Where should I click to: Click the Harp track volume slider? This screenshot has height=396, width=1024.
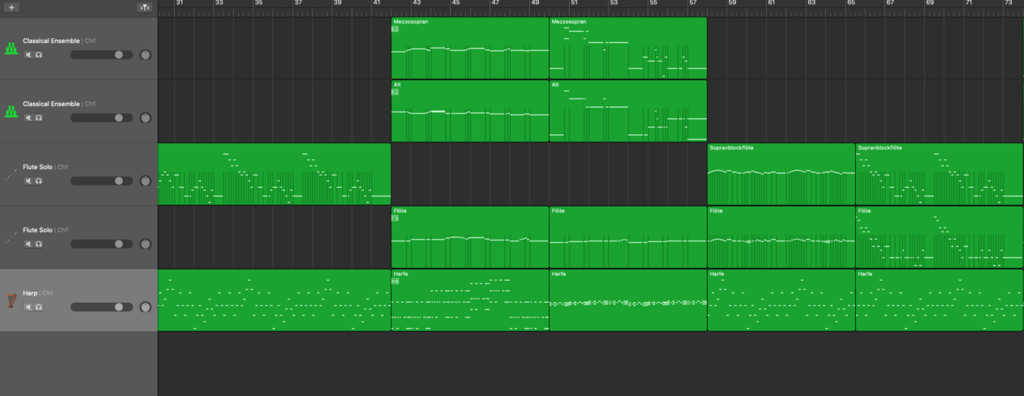(101, 307)
